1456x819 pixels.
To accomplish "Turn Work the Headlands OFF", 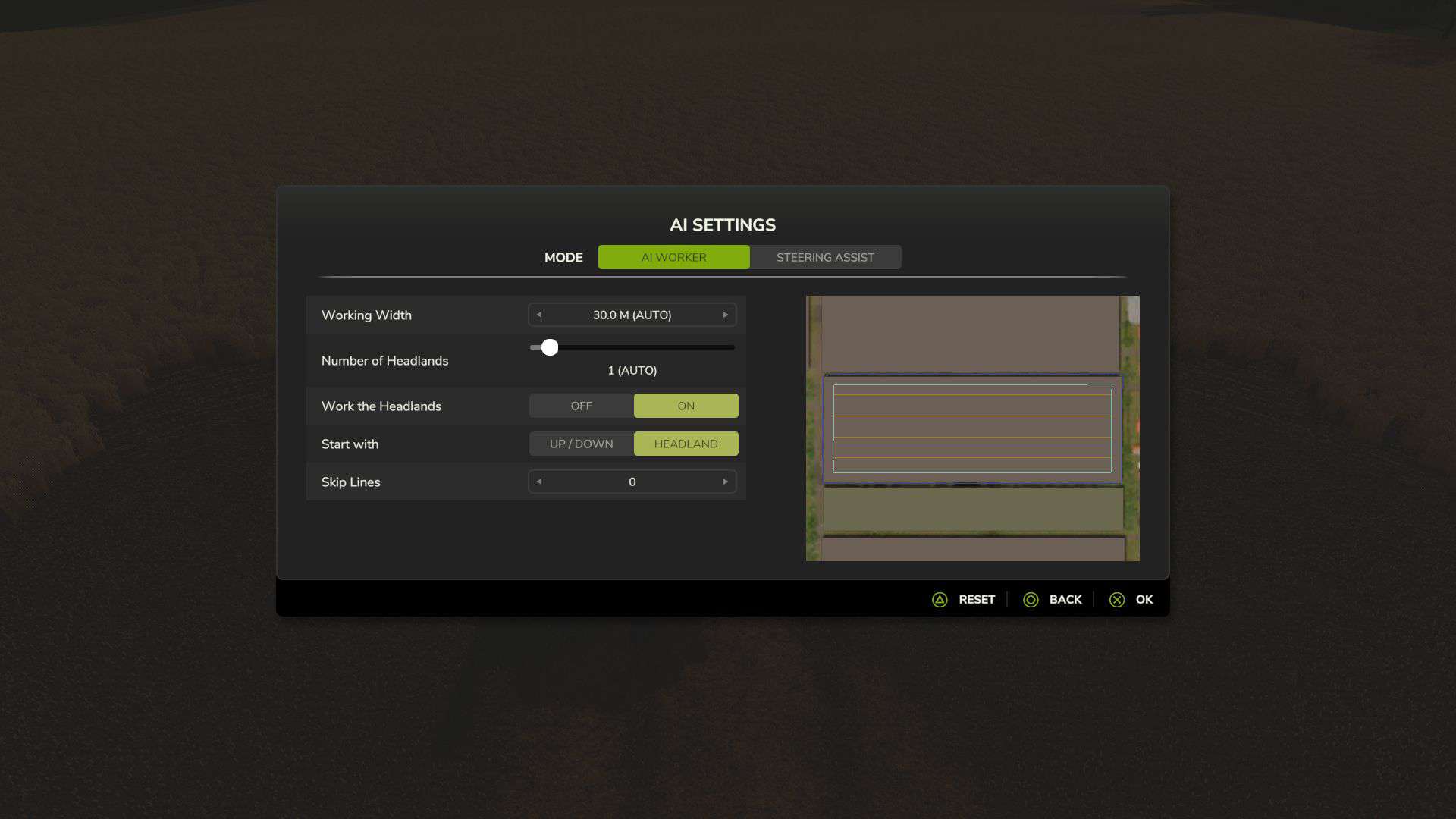I will 582,406.
